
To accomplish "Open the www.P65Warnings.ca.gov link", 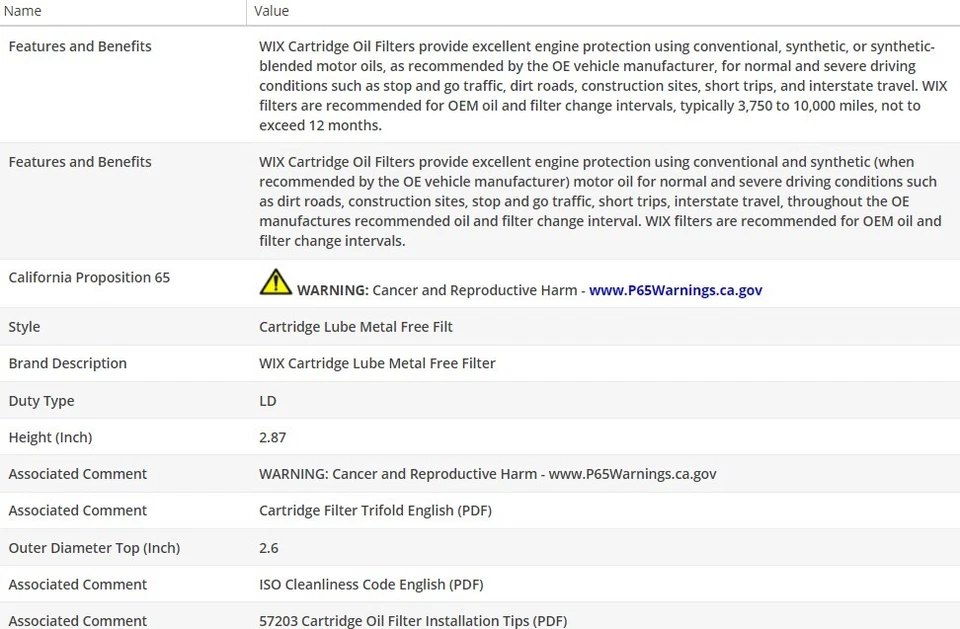I will coord(675,290).
